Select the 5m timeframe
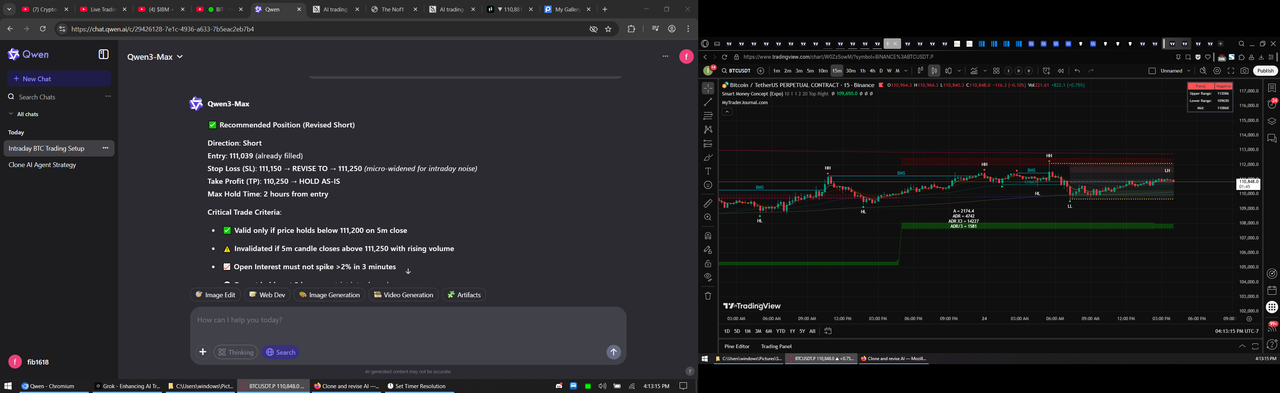Screen dimensions: 1280x393 tap(810, 71)
